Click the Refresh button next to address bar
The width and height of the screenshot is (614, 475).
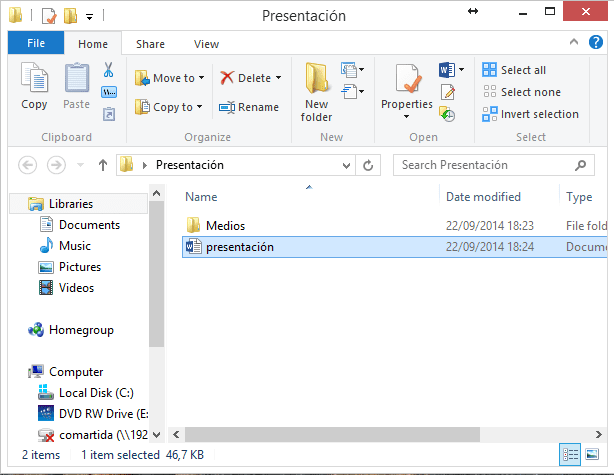pyautogui.click(x=368, y=165)
